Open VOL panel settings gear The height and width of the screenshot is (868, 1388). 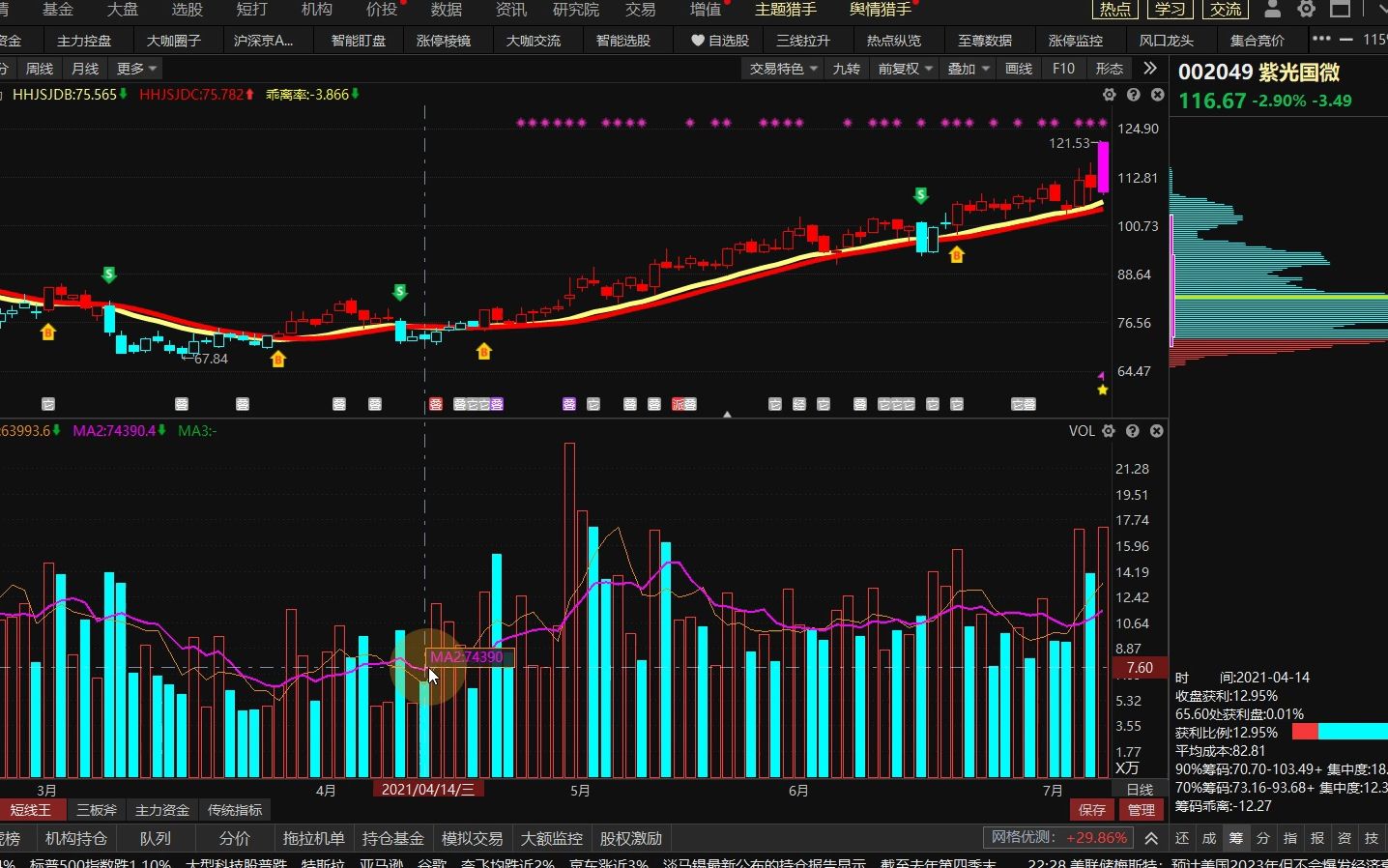pyautogui.click(x=1109, y=431)
